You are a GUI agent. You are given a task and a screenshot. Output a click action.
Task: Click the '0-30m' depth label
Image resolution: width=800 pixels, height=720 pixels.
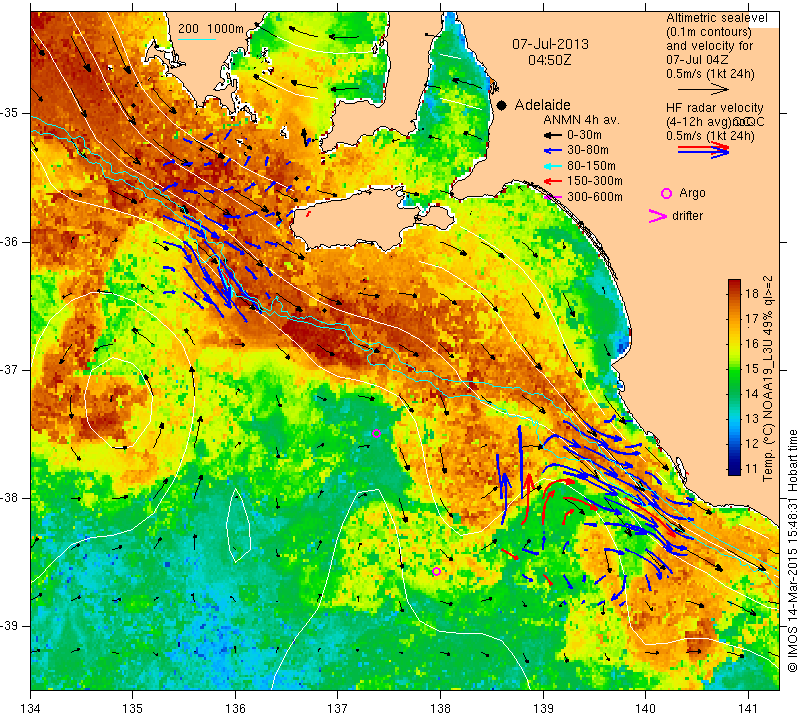point(584,135)
